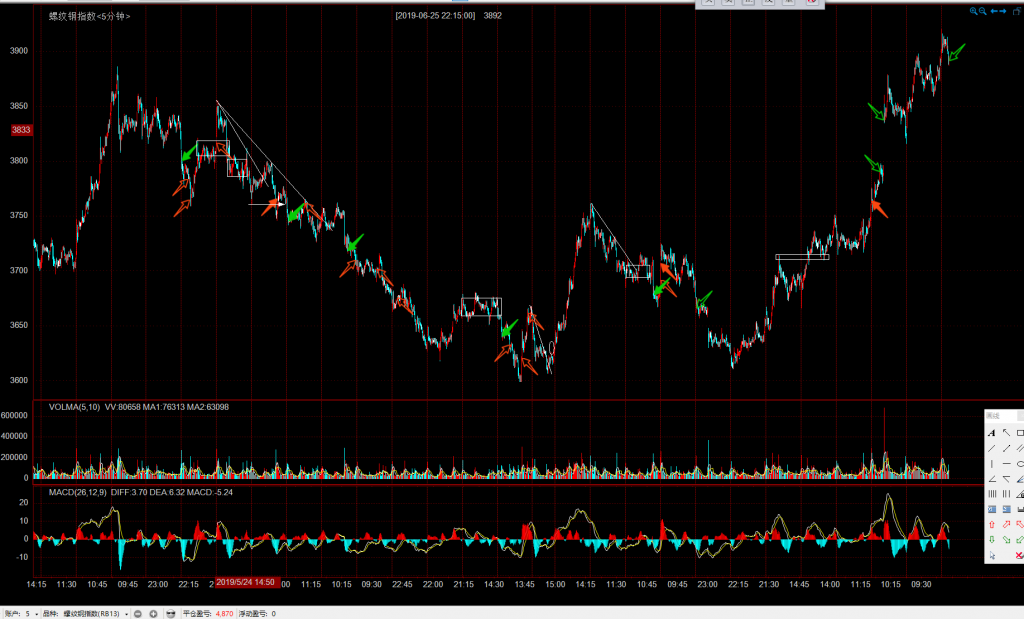Click the red X delete drawing tool
This screenshot has height=619, width=1024.
(x=1019, y=555)
